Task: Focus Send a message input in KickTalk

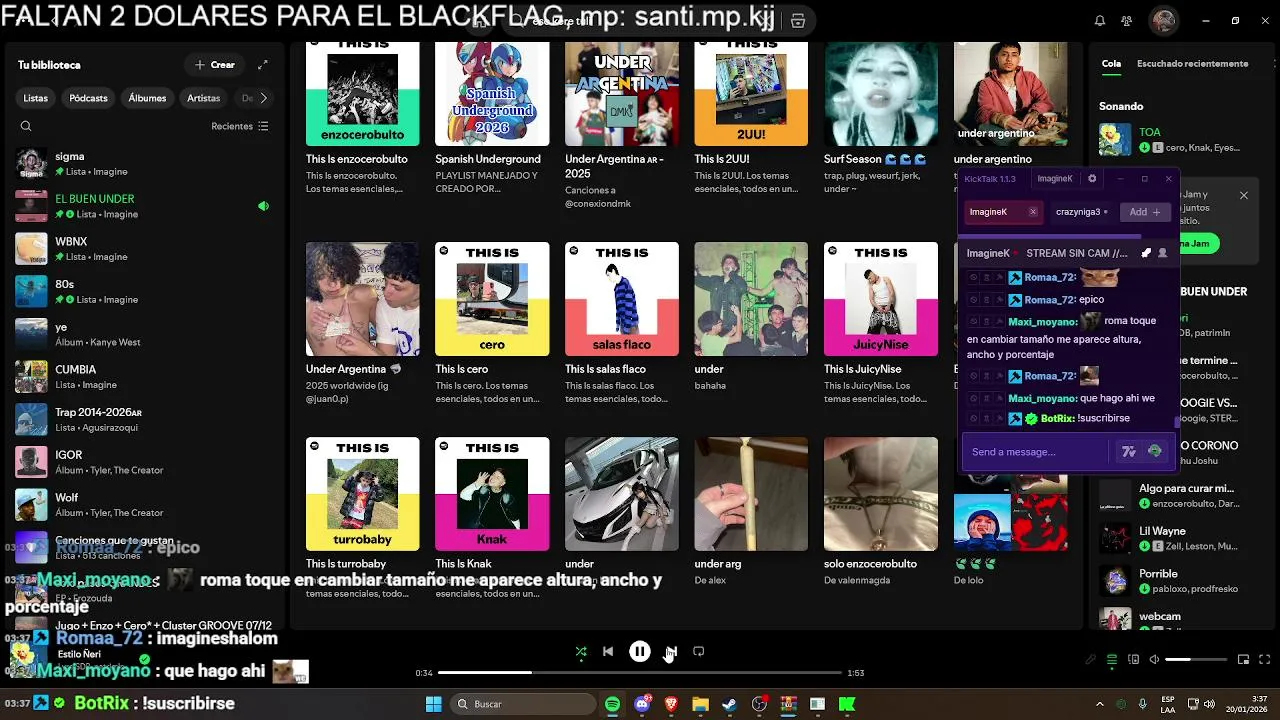Action: click(x=1037, y=452)
